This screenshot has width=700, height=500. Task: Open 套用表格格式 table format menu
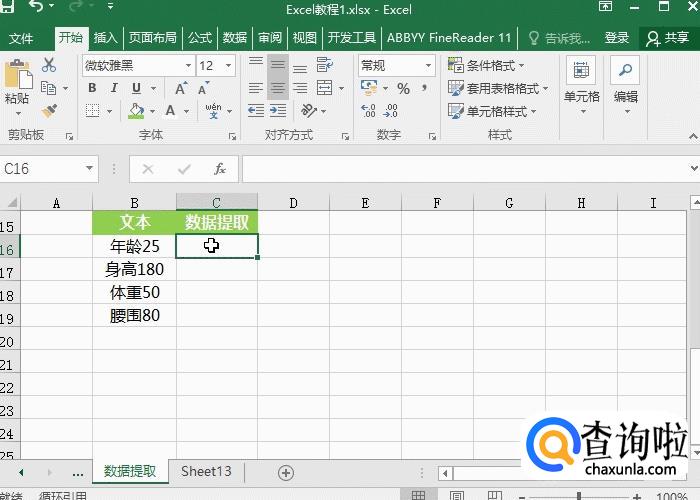[498, 88]
